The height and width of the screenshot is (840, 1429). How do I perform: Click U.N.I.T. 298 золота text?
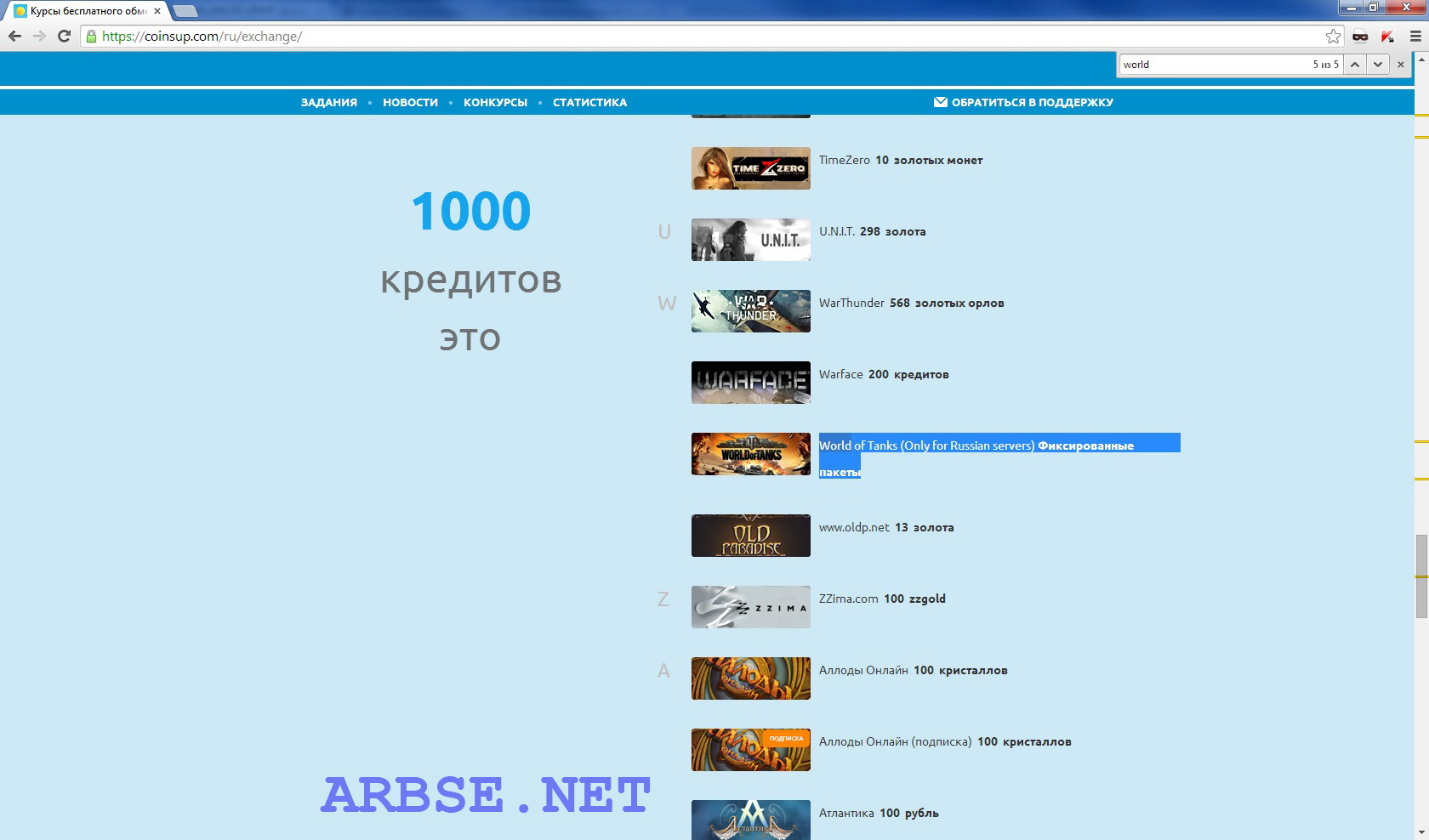873,231
